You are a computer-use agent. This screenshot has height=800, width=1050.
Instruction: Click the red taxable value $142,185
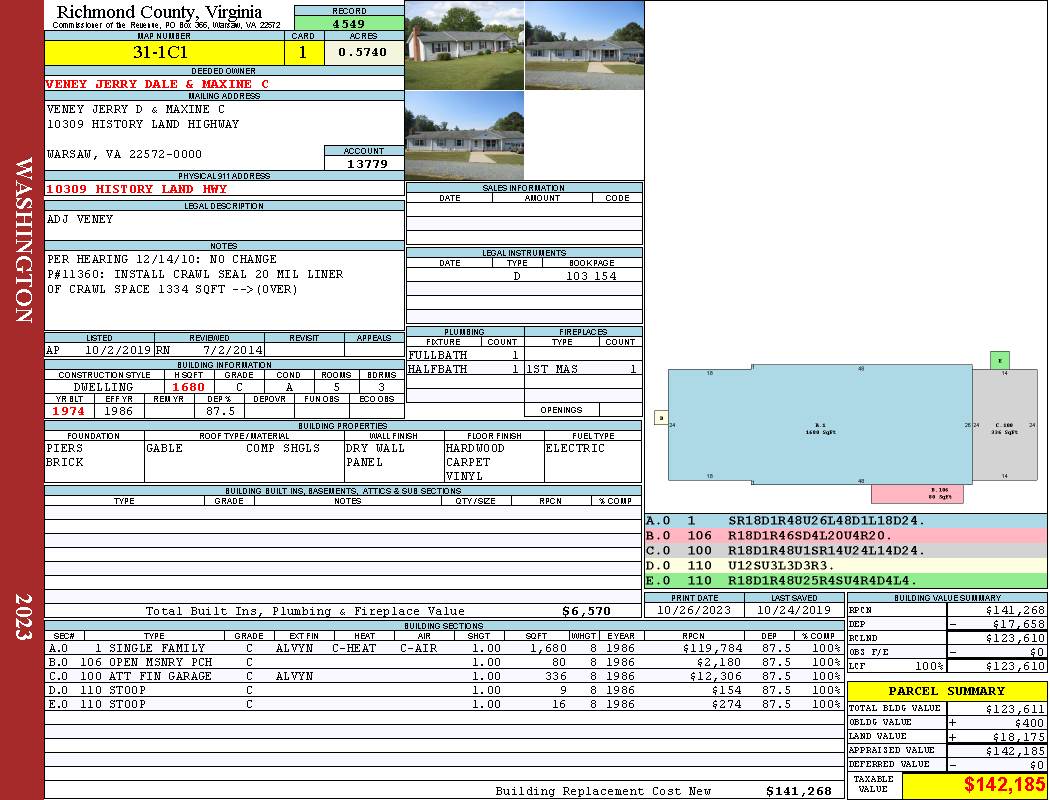pos(1004,785)
